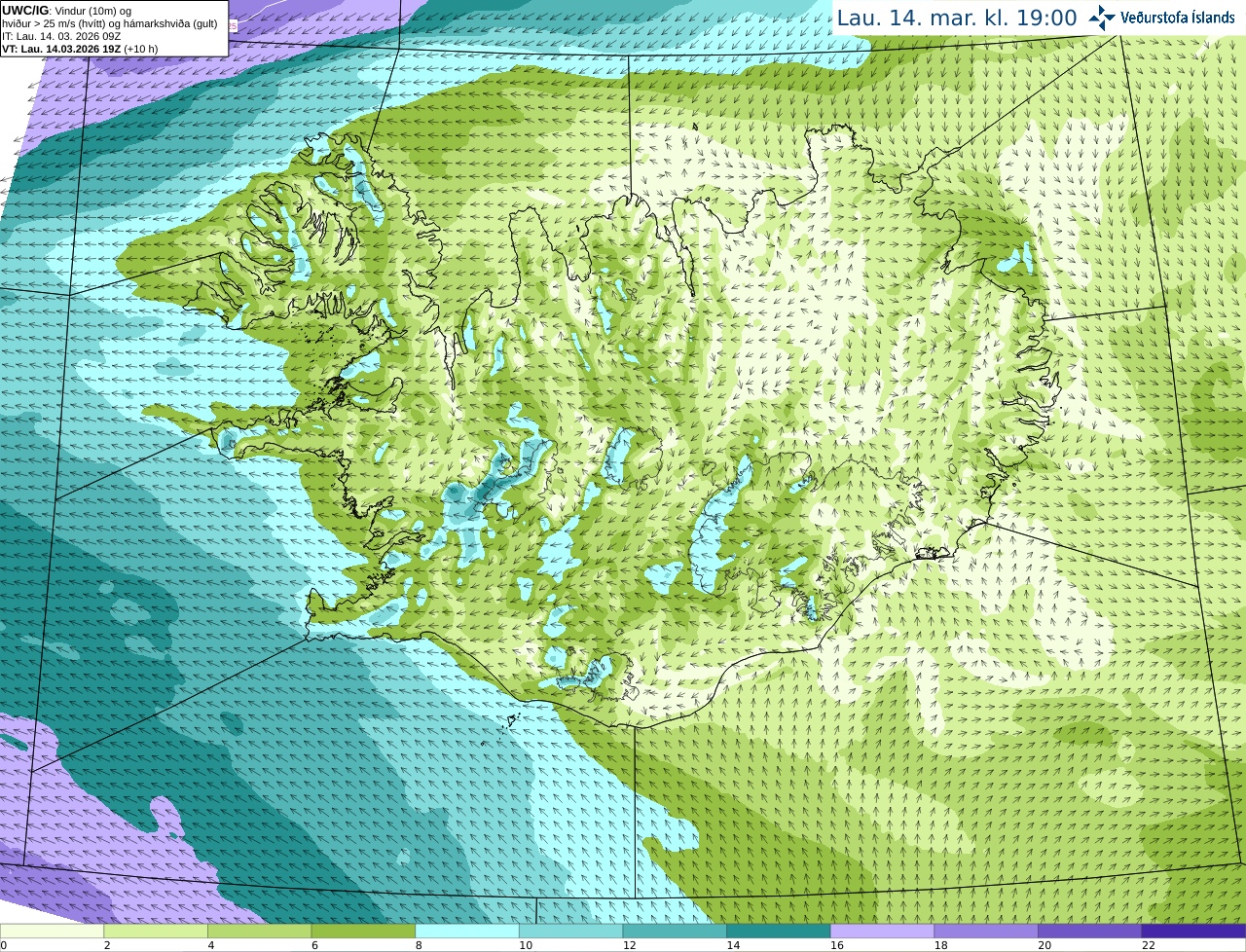
Task: Pick the medium purple 18–20 scale swatch
Action: [986, 932]
